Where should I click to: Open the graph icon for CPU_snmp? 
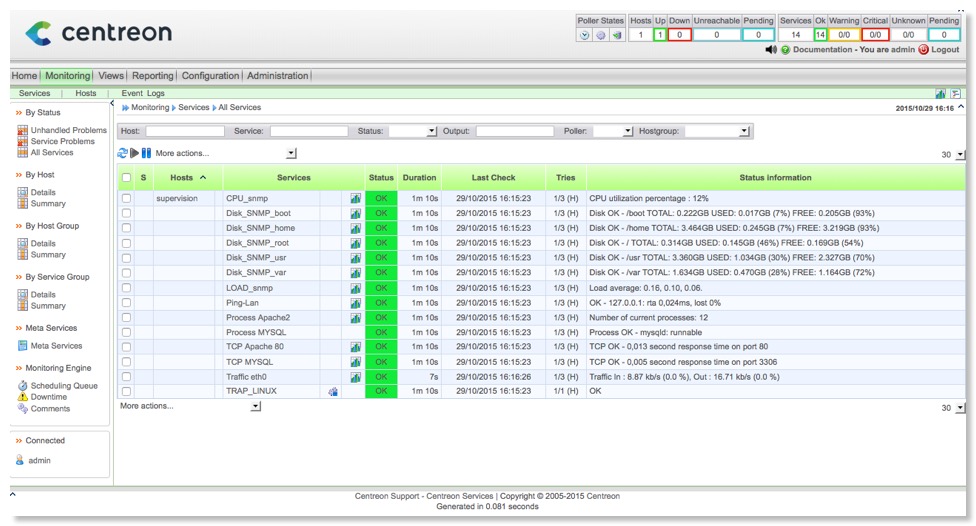(x=355, y=199)
